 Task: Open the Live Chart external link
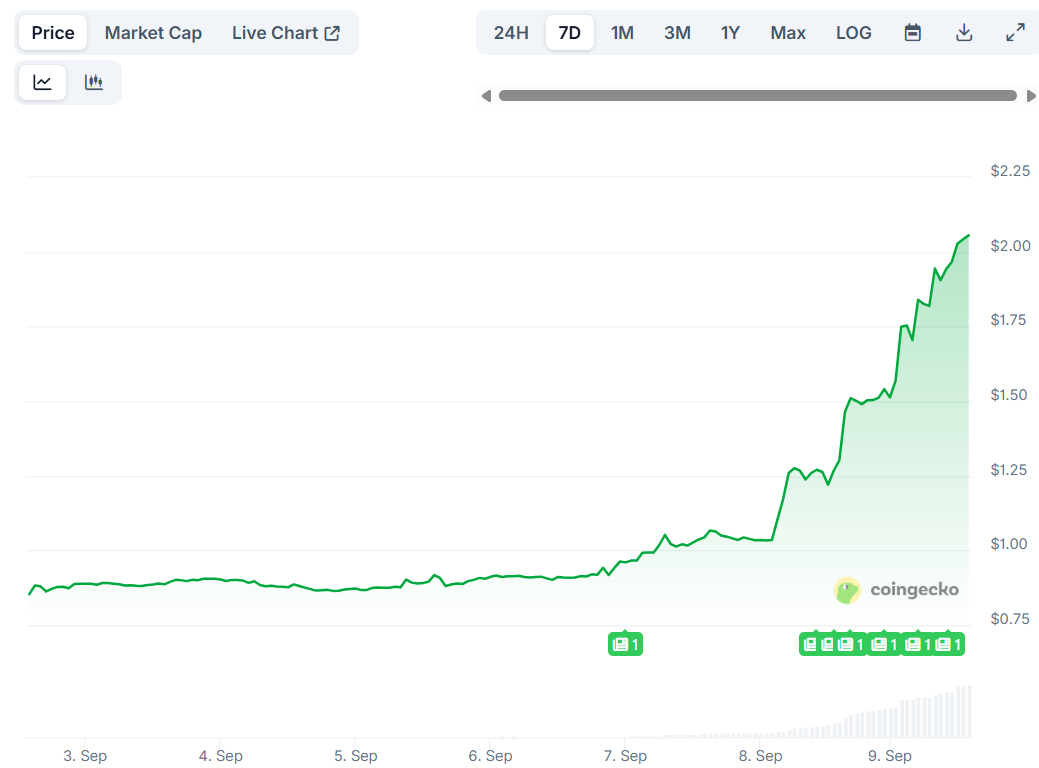click(x=286, y=32)
